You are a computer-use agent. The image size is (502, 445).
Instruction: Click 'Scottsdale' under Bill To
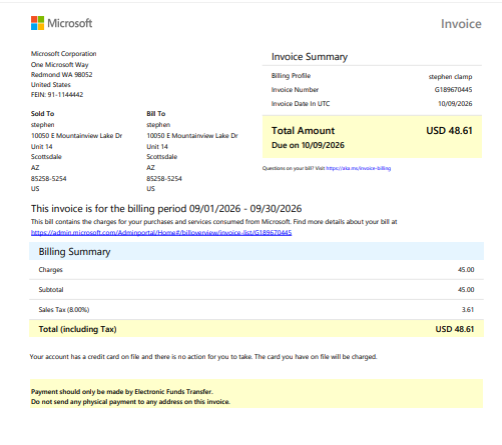coord(162,157)
